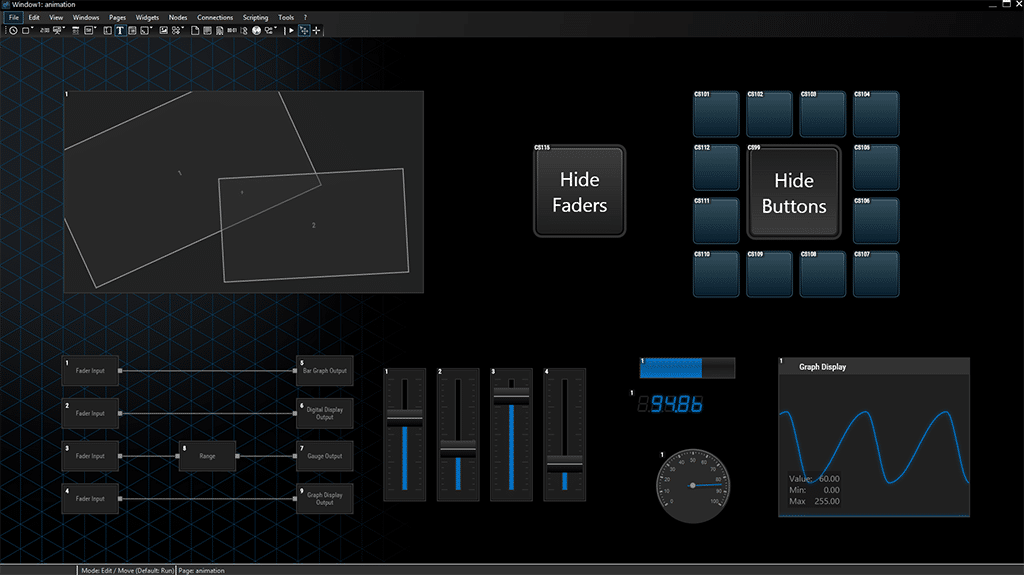Click the handle of fader 3
Screen dimensions: 1024x575
(x=511, y=397)
